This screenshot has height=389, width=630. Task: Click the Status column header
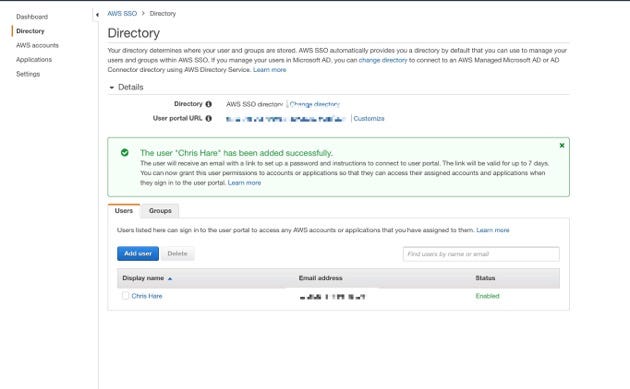pos(485,278)
